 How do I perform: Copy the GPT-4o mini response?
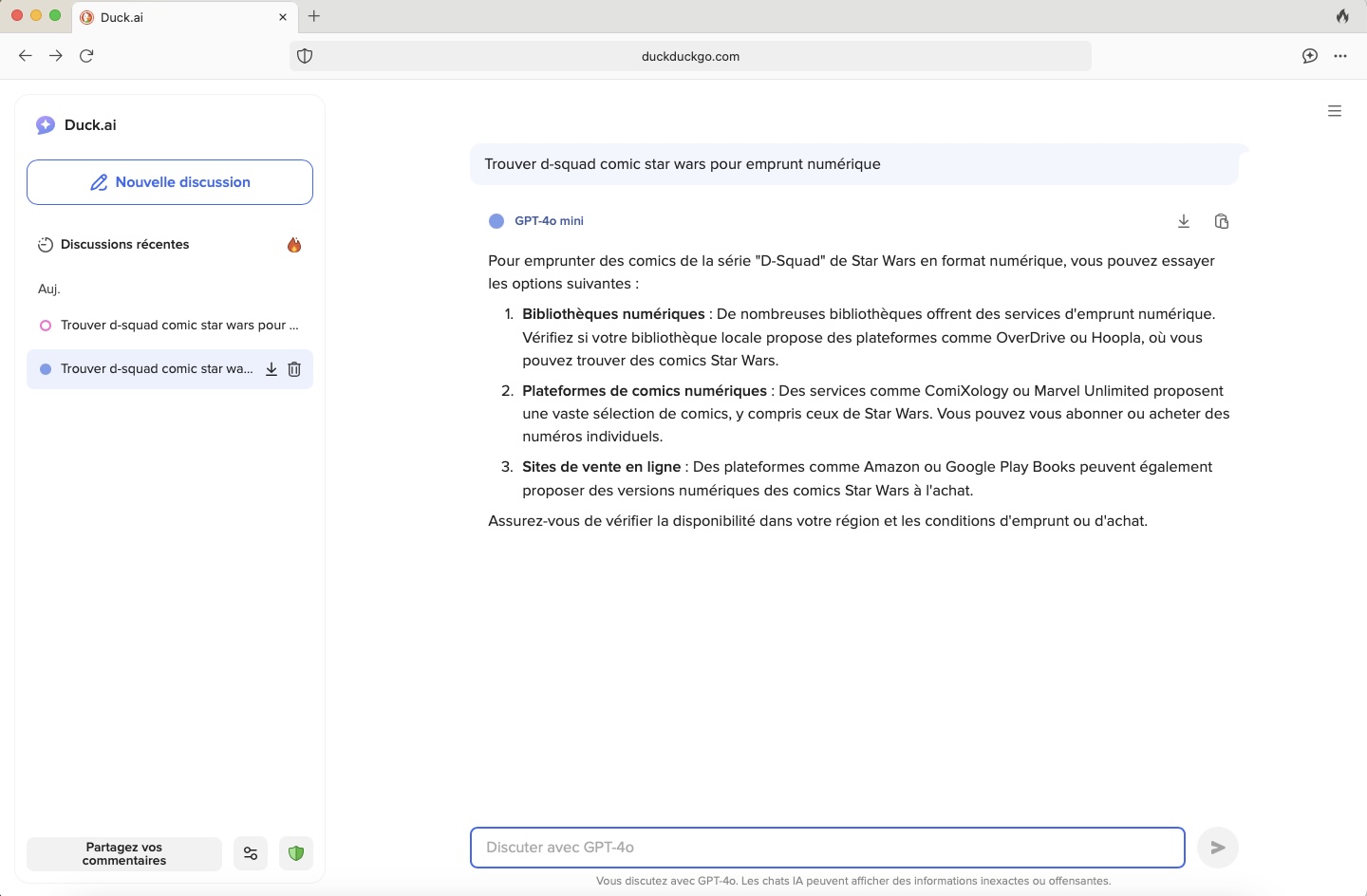pyautogui.click(x=1222, y=221)
